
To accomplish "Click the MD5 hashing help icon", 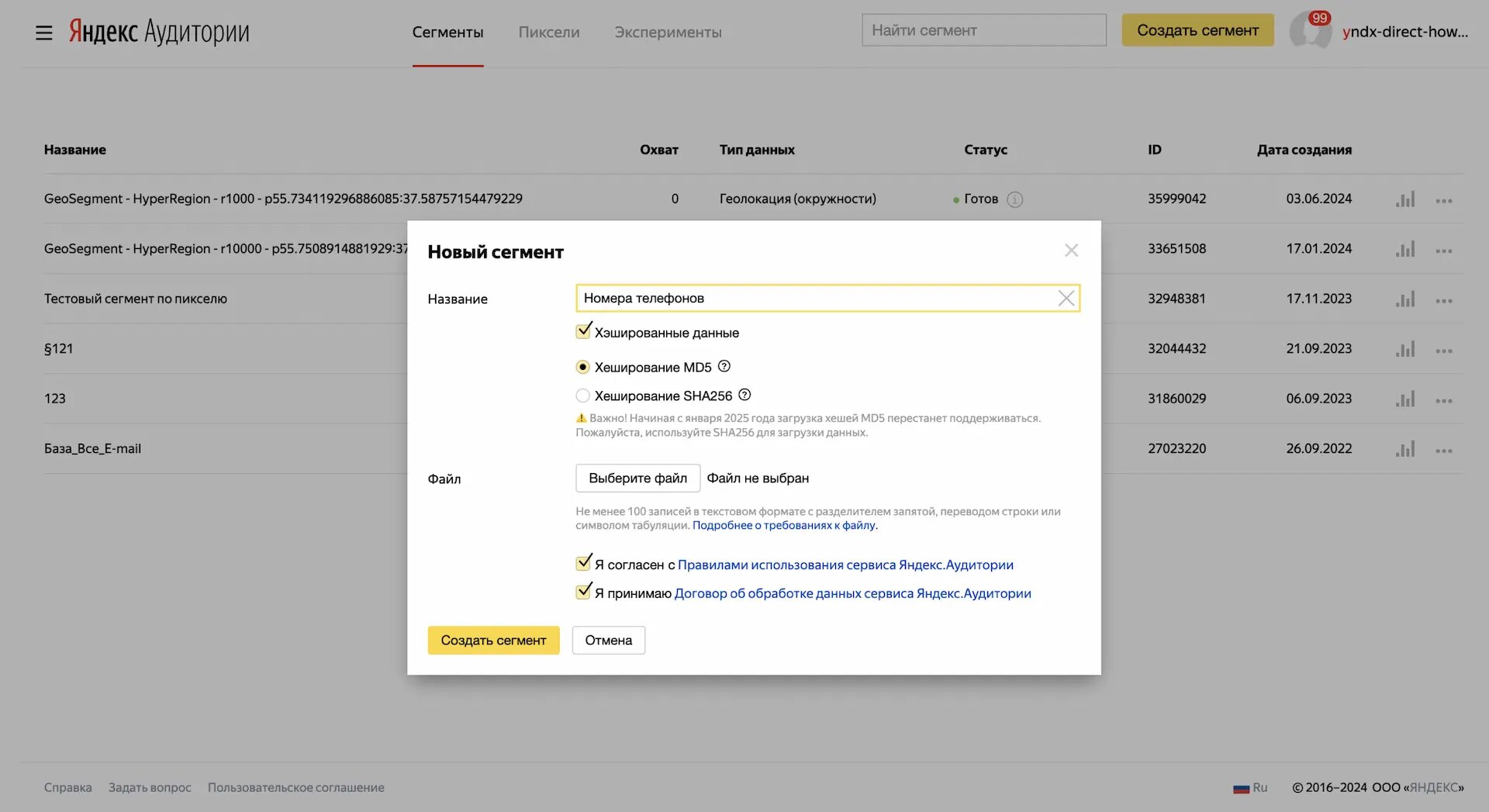I will pos(724,367).
